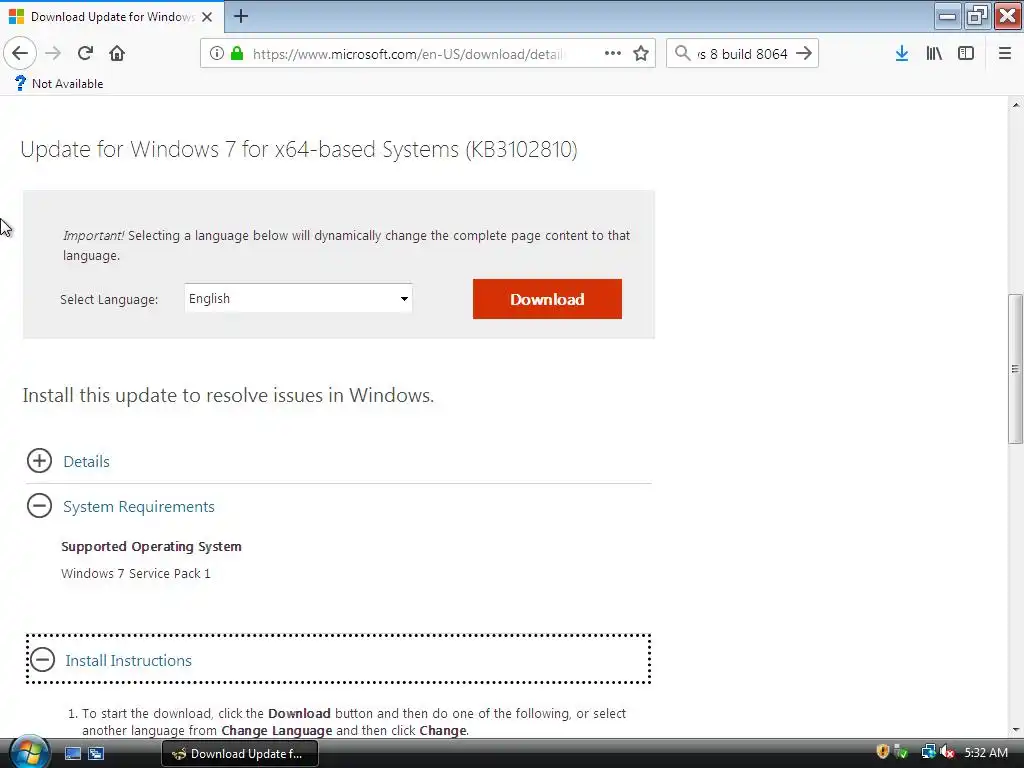Image resolution: width=1024 pixels, height=768 pixels.
Task: Reload the current page
Action: (85, 54)
